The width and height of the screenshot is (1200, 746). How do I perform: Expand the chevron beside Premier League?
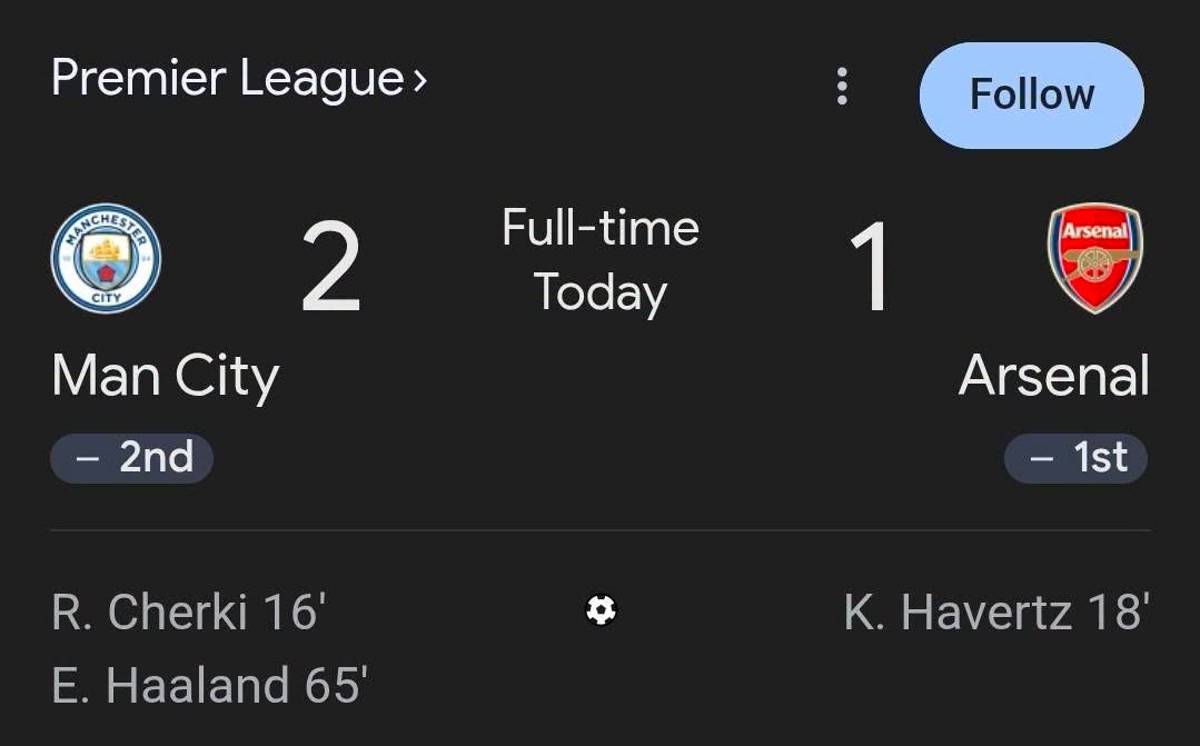[420, 80]
